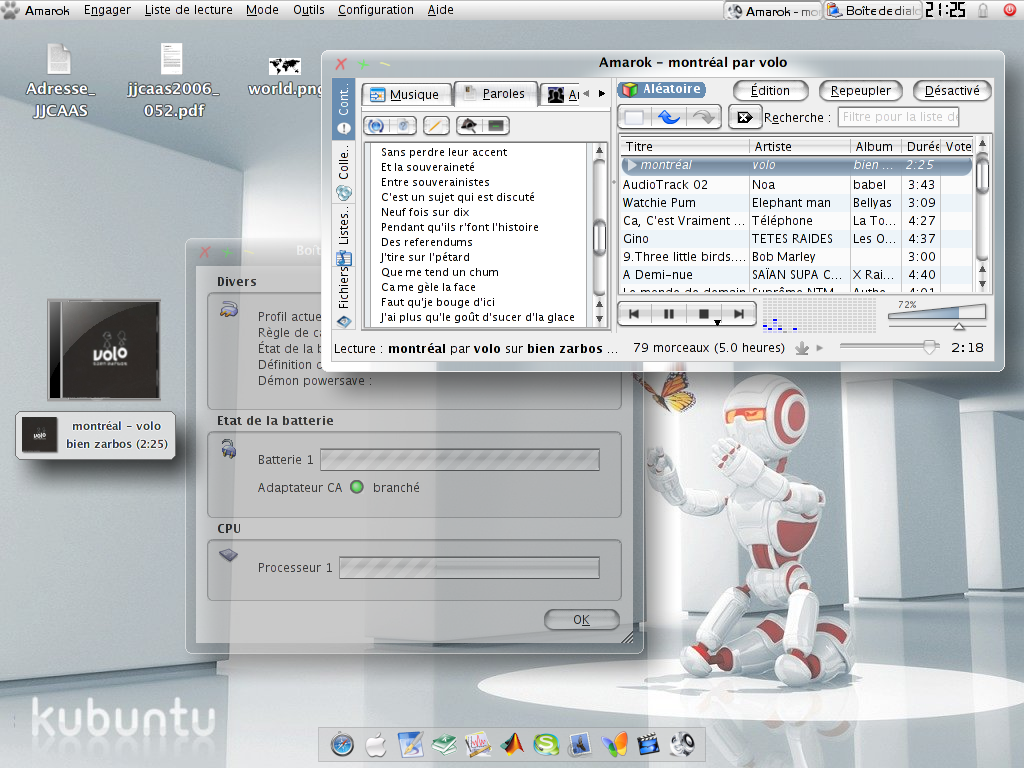
Task: Open the Liste de lecture menu
Action: tap(189, 10)
